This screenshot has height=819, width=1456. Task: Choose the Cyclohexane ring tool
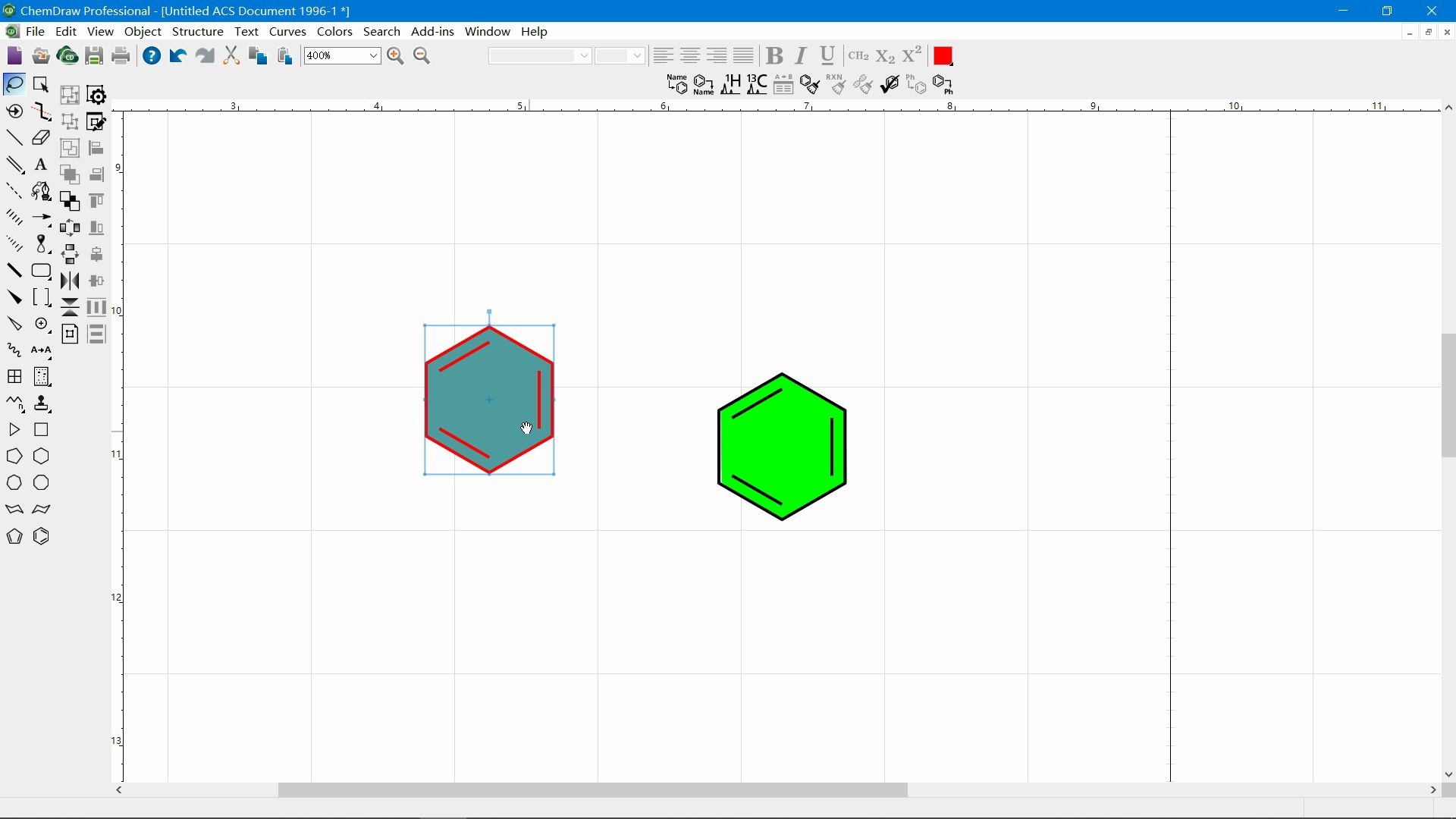tap(41, 457)
